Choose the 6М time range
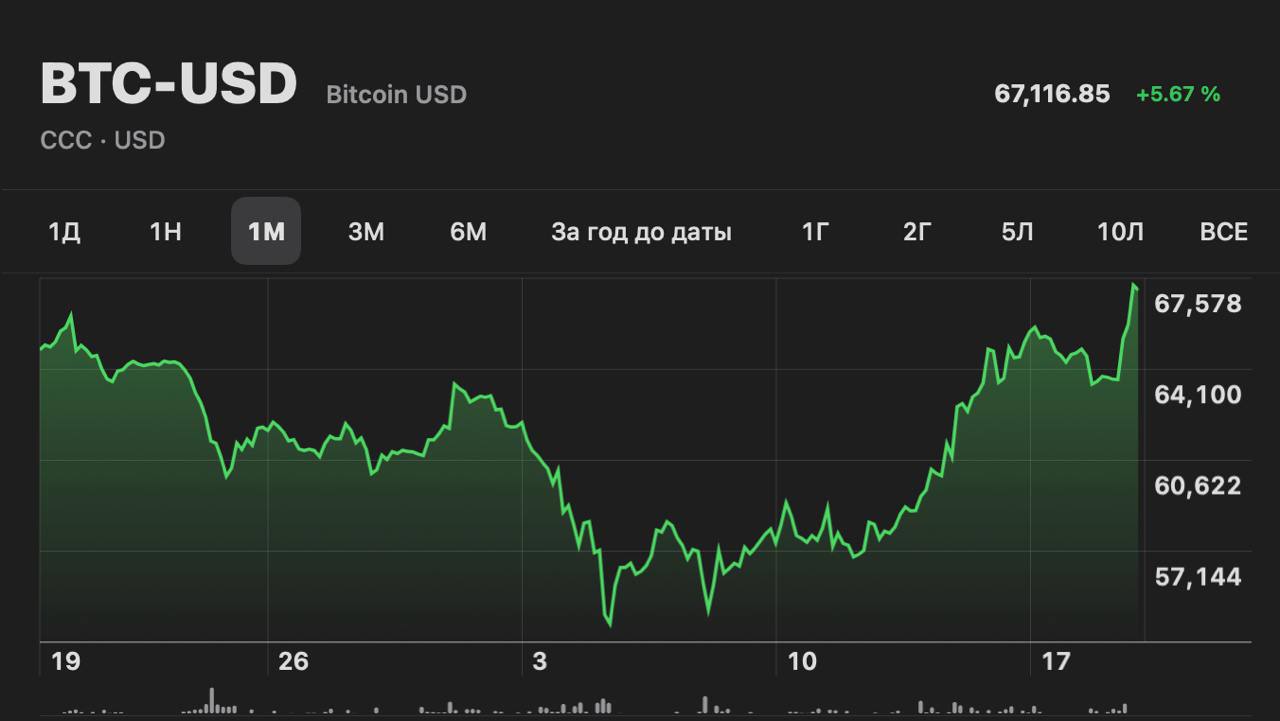 click(468, 232)
